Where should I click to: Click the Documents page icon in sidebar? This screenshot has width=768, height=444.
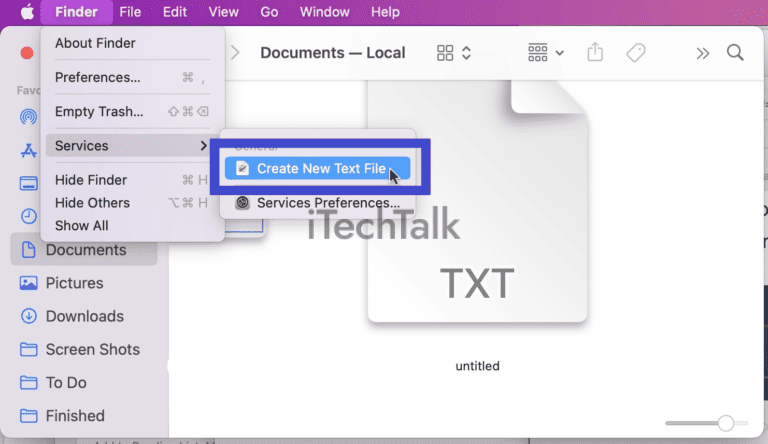[x=28, y=250]
